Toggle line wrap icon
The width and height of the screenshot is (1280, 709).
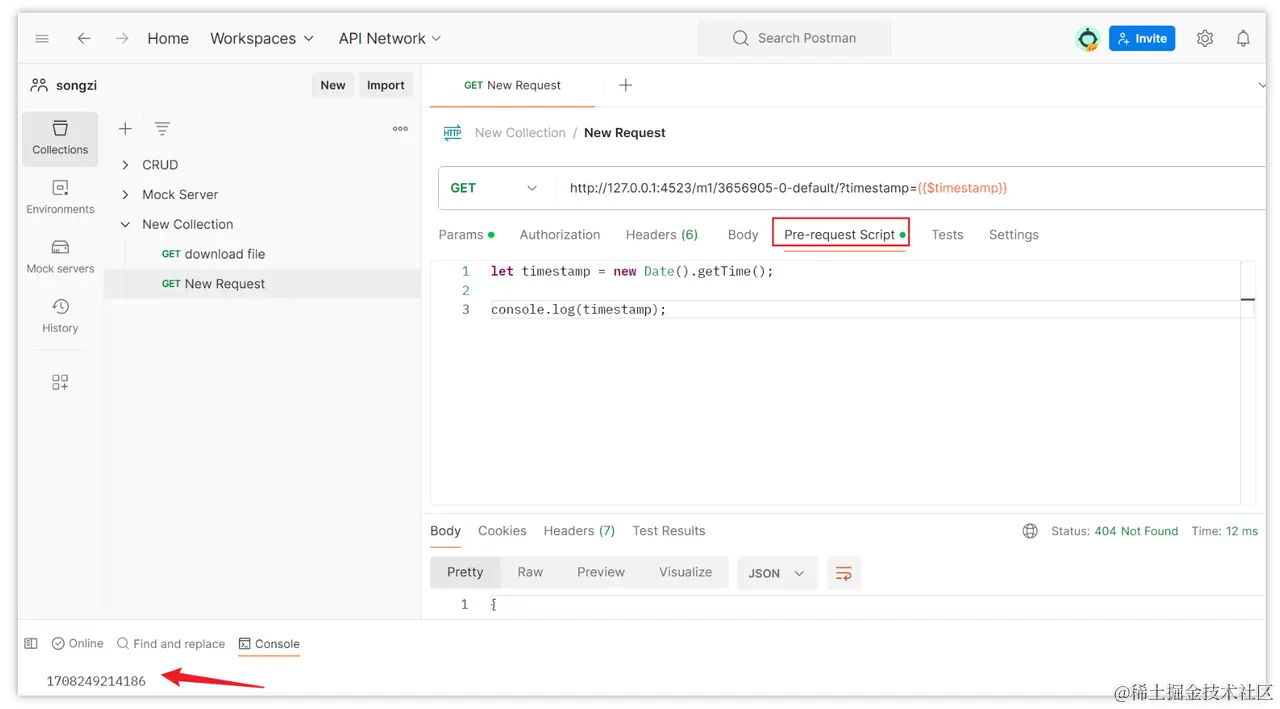tap(843, 573)
